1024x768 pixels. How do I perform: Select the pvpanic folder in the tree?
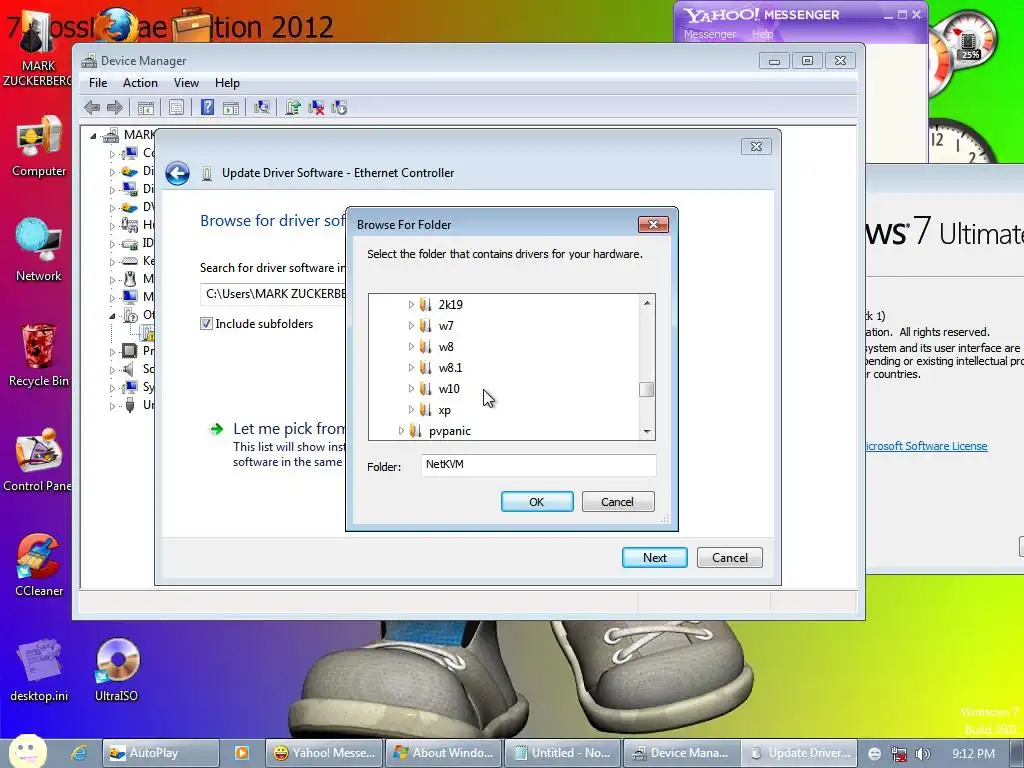(x=450, y=431)
